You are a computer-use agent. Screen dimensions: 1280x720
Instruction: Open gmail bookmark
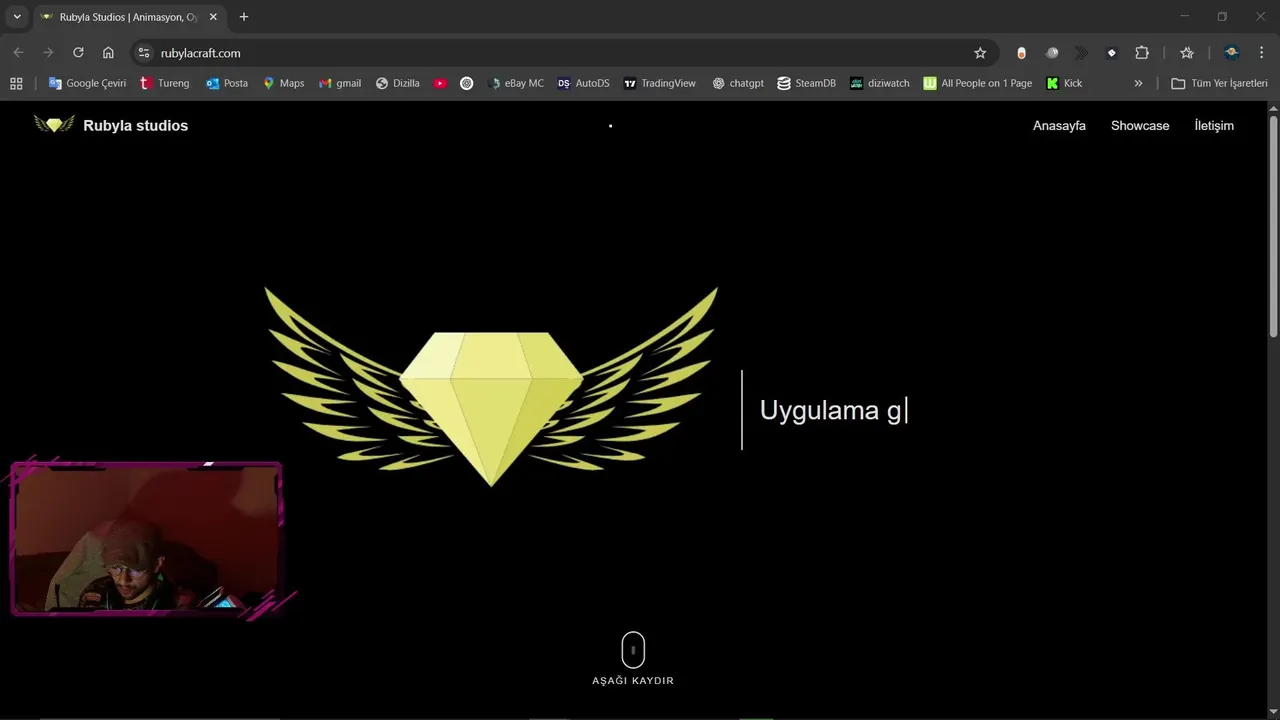[340, 83]
